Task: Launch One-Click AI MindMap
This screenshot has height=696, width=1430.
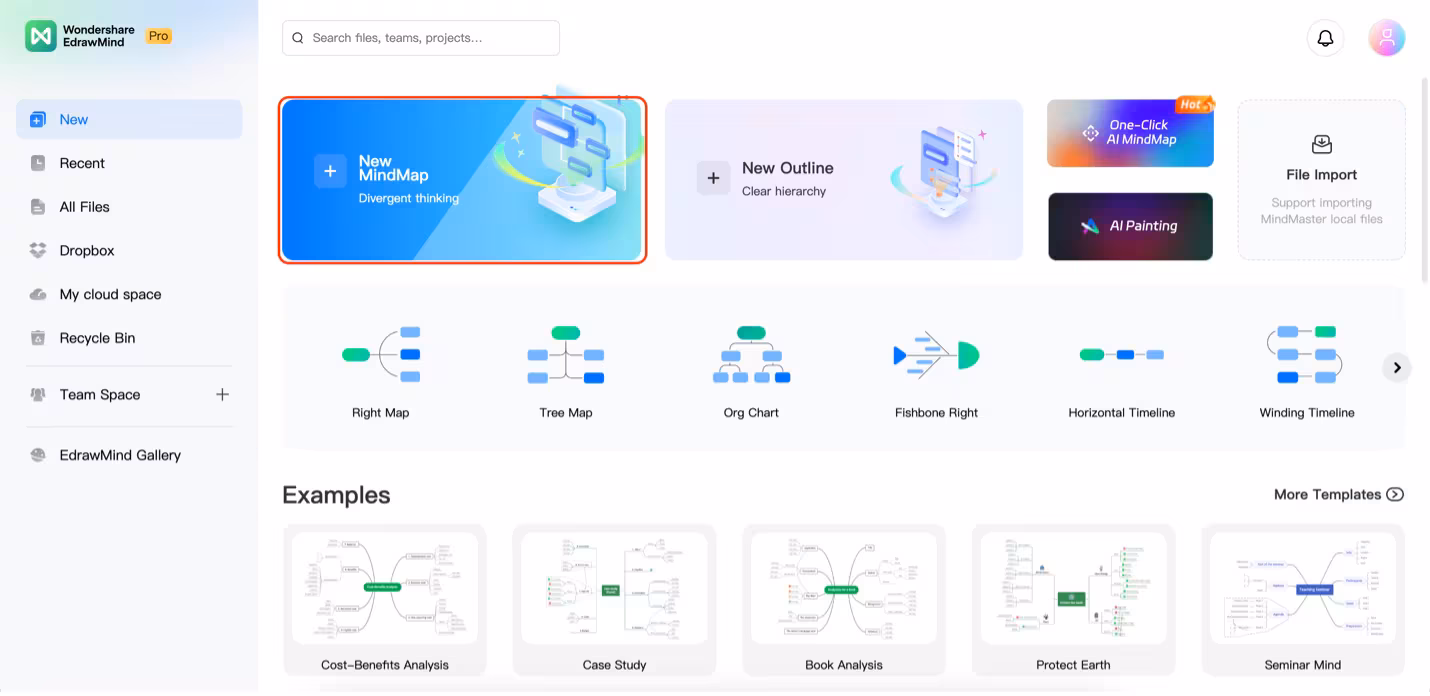Action: coord(1130,133)
